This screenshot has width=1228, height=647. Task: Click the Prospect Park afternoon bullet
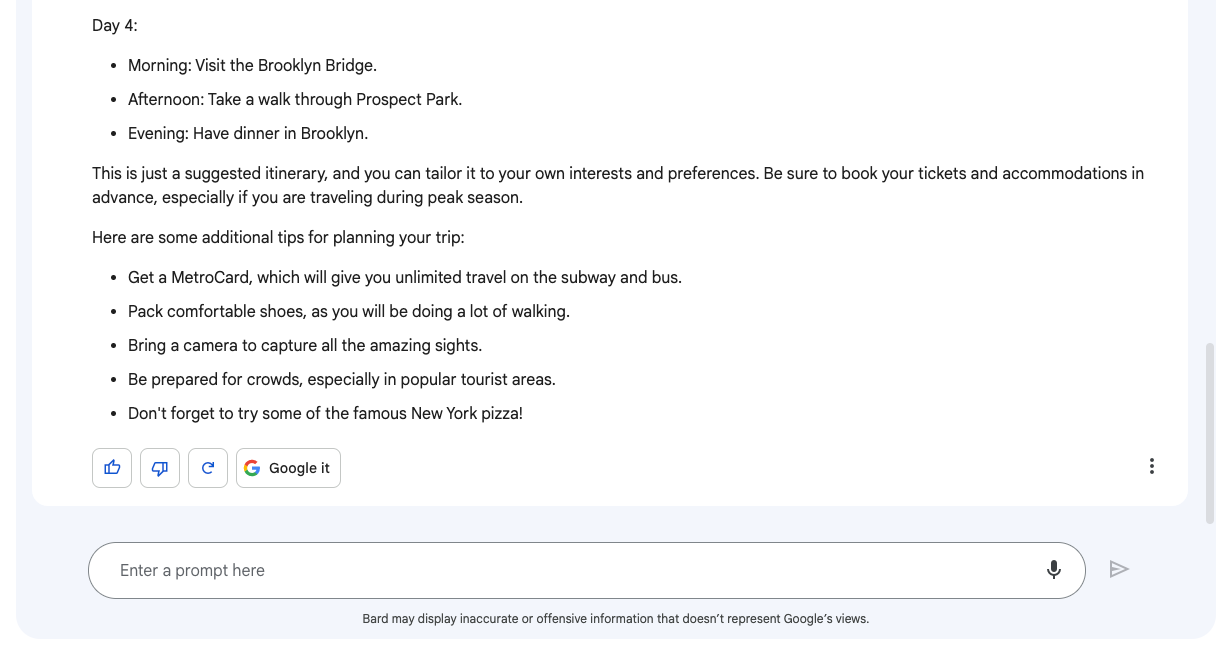(x=295, y=99)
